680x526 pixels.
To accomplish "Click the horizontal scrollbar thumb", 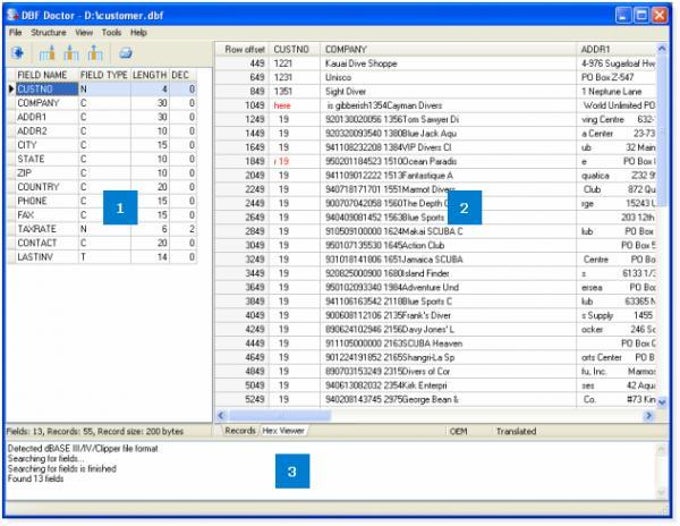I will coord(280,415).
